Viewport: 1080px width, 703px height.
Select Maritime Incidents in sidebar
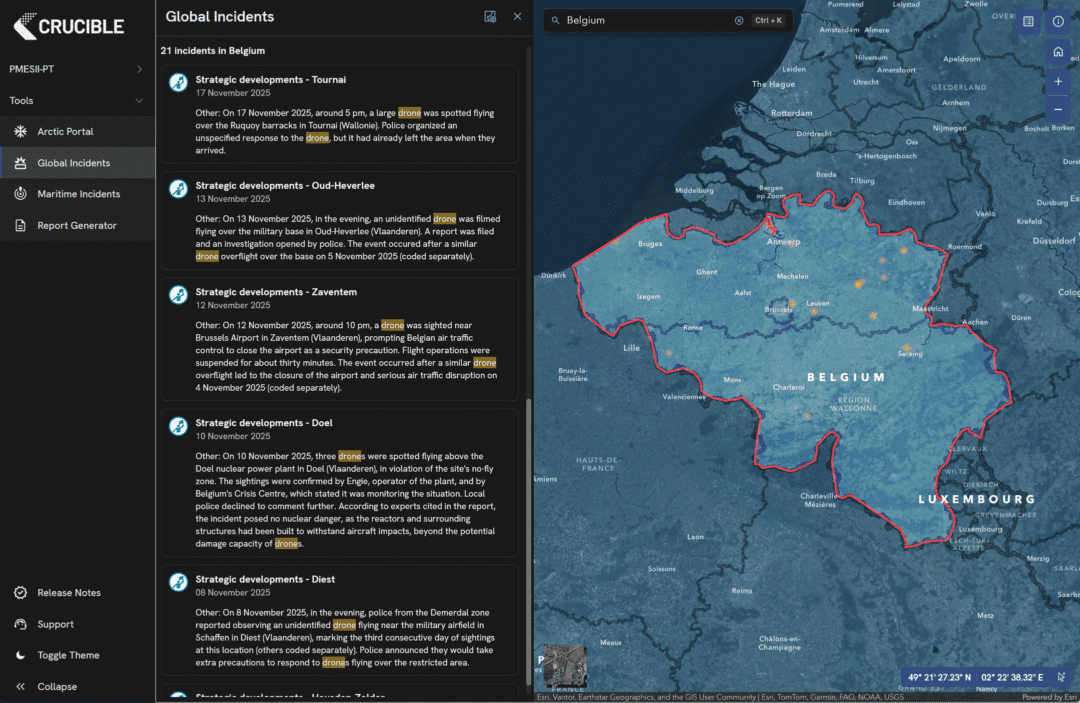(x=78, y=194)
